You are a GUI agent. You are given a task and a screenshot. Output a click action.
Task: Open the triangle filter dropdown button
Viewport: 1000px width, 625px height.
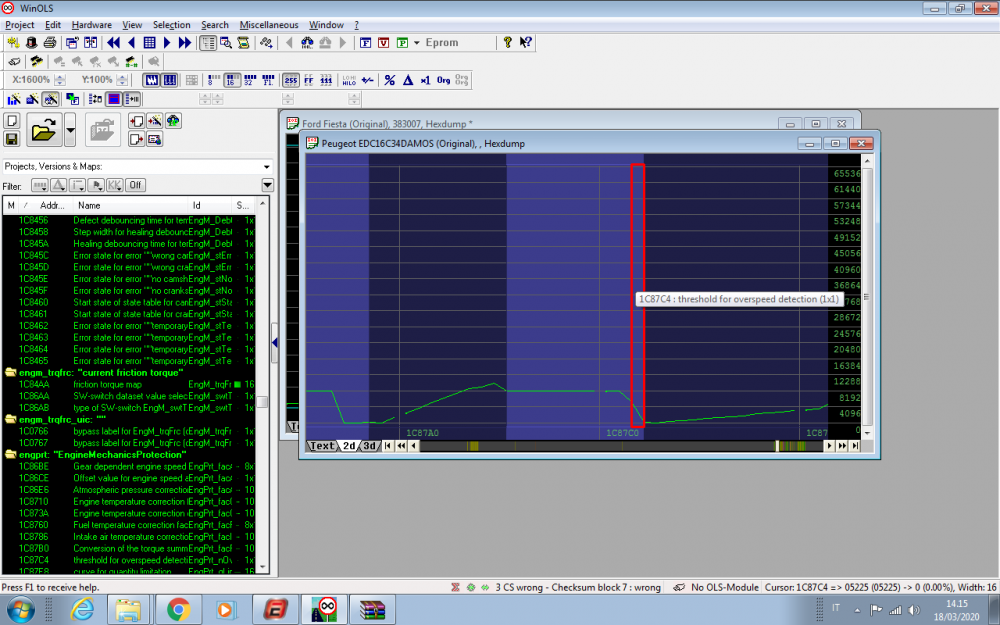59,185
